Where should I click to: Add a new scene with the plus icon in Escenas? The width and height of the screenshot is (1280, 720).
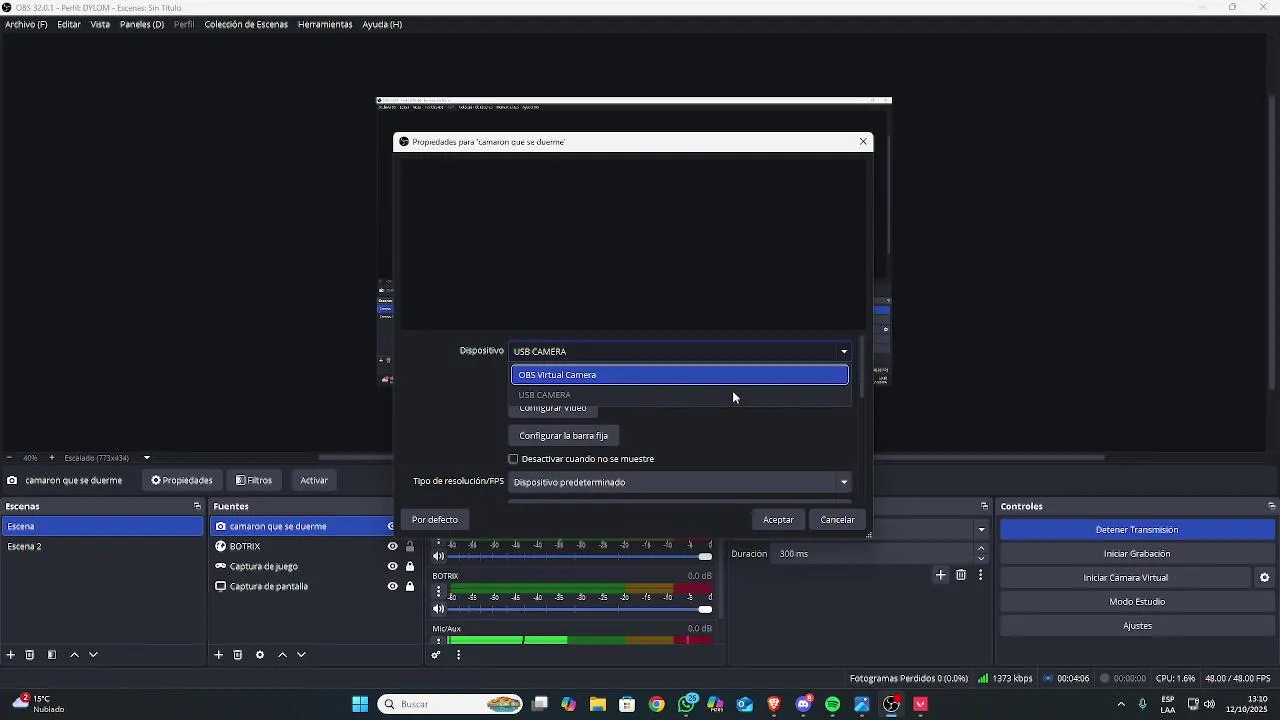coord(11,655)
